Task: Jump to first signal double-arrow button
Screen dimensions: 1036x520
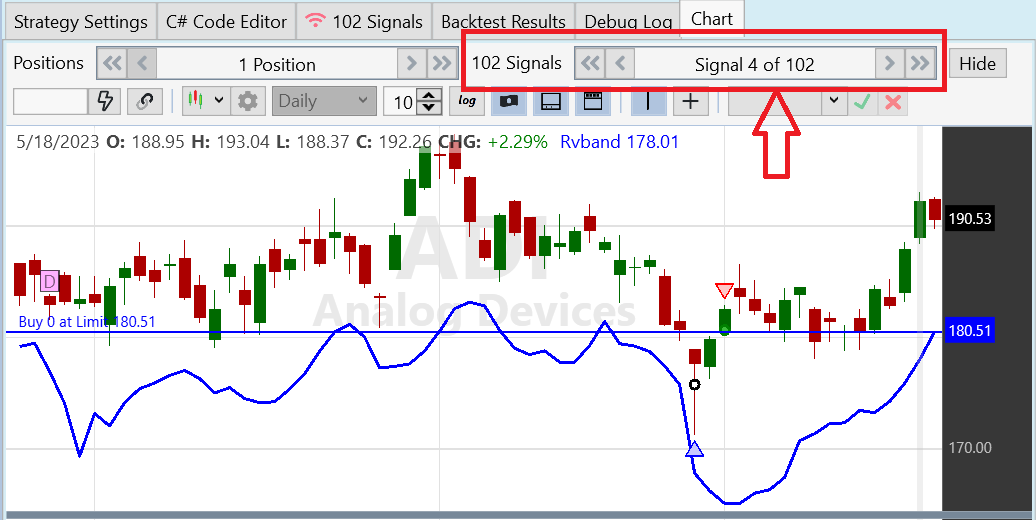Action: pyautogui.click(x=590, y=64)
